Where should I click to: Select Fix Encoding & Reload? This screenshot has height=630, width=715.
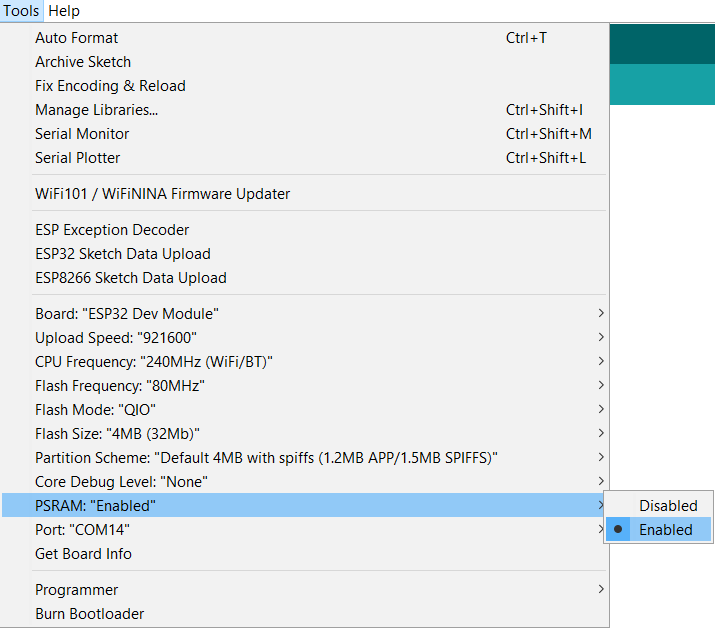point(110,86)
